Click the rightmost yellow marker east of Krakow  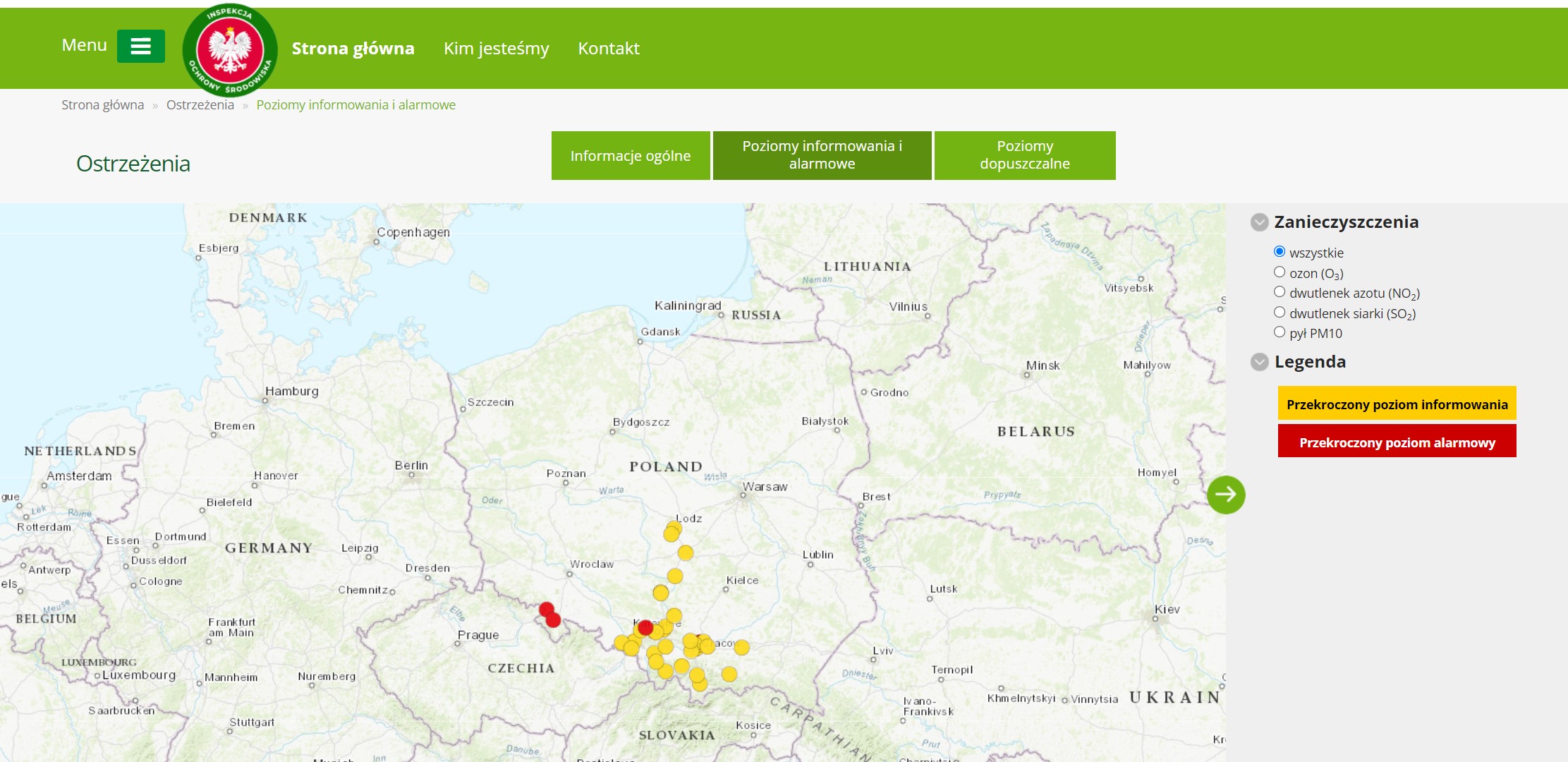click(741, 647)
